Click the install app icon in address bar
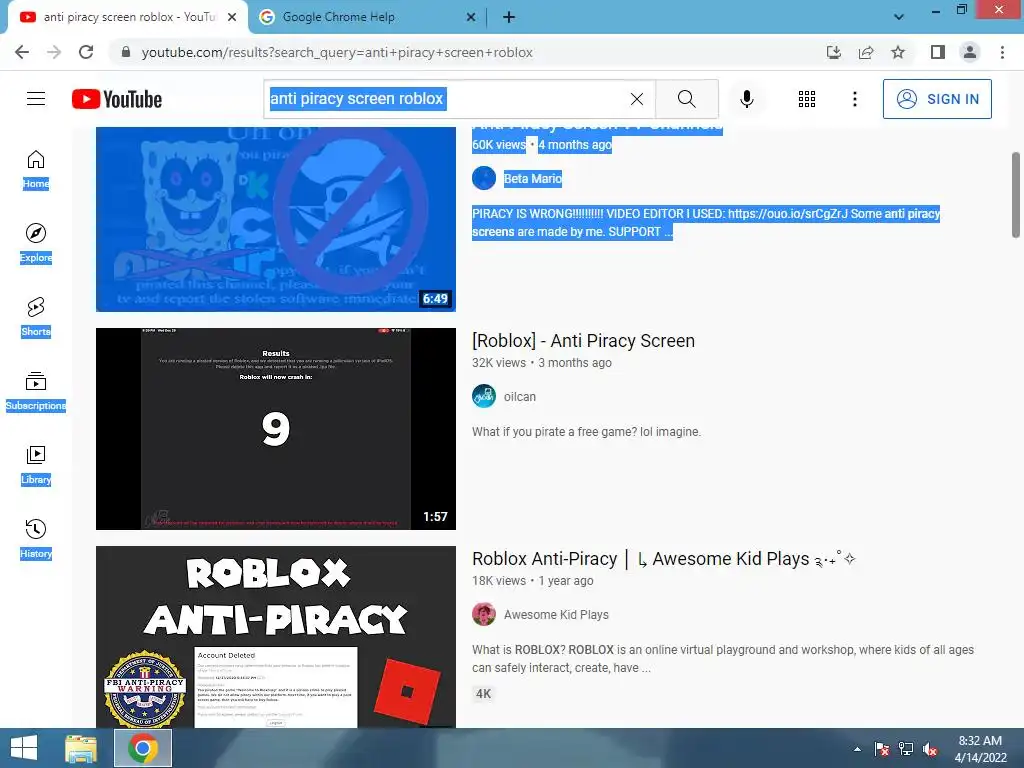 click(833, 52)
